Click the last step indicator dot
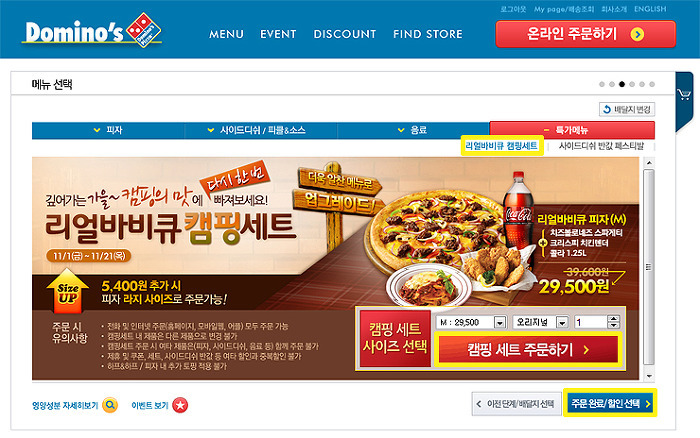The width and height of the screenshot is (700, 438). (x=652, y=84)
